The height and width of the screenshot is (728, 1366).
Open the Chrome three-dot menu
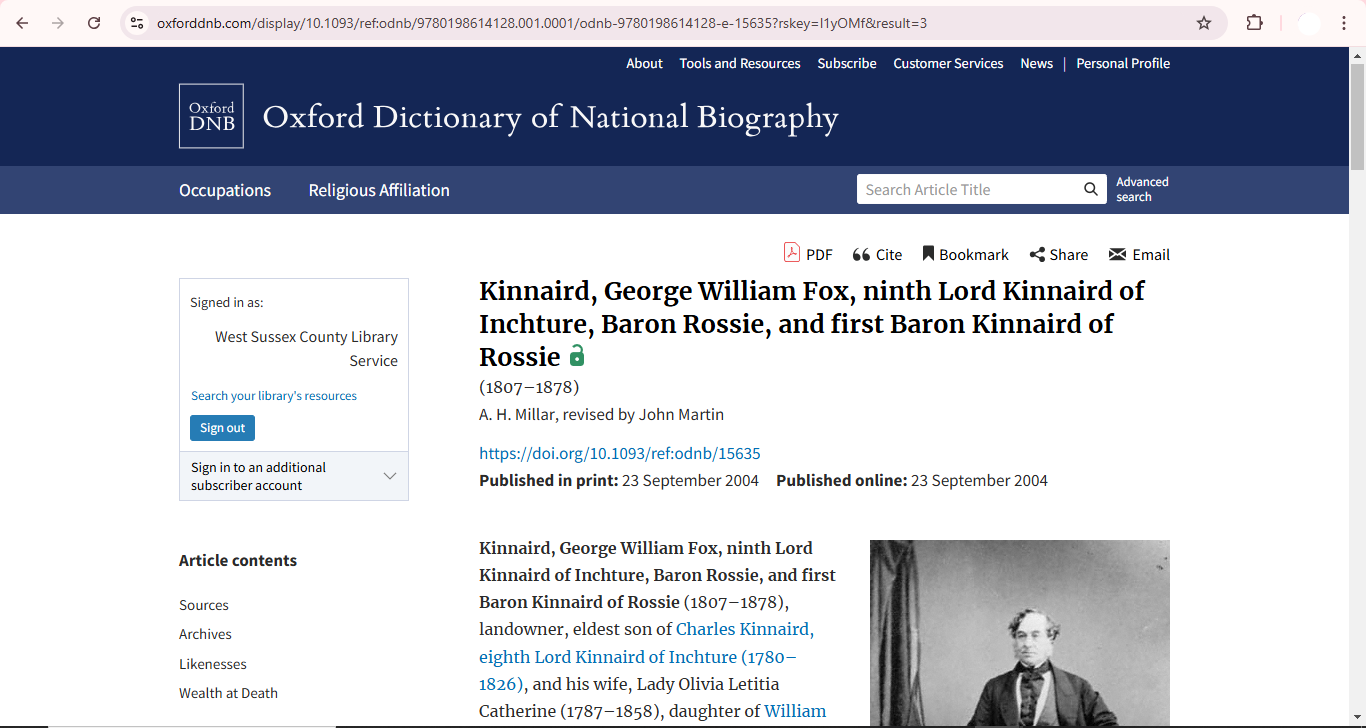[x=1344, y=23]
